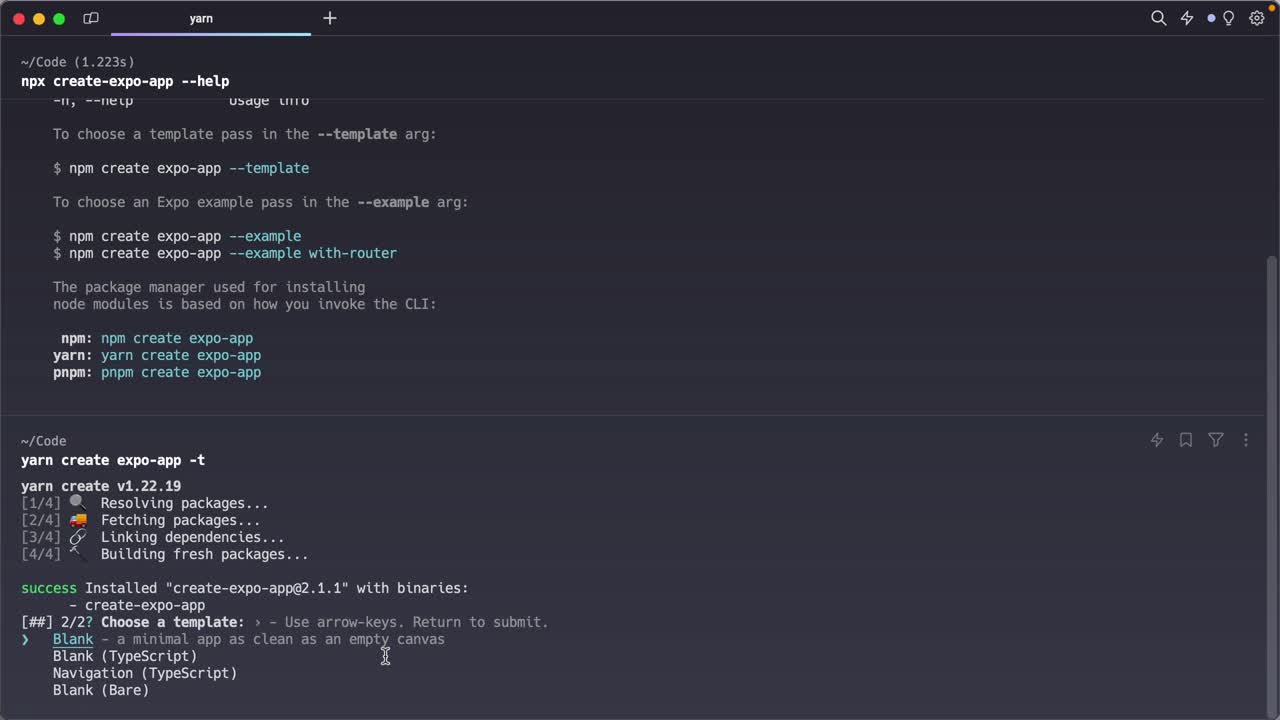Screen dimensions: 1280x720
Task: Click the 'pnpm create expo-app' help line
Action: pyautogui.click(x=157, y=372)
